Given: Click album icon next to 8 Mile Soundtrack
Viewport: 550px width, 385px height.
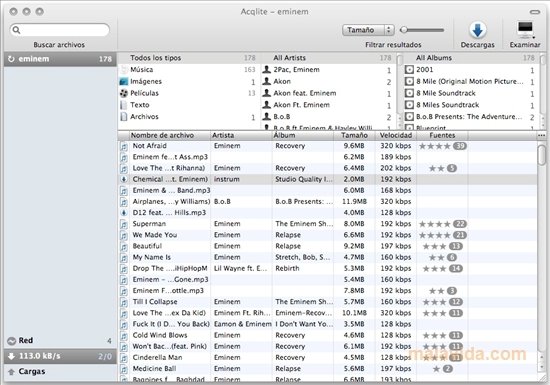Looking at the screenshot, I should (409, 93).
